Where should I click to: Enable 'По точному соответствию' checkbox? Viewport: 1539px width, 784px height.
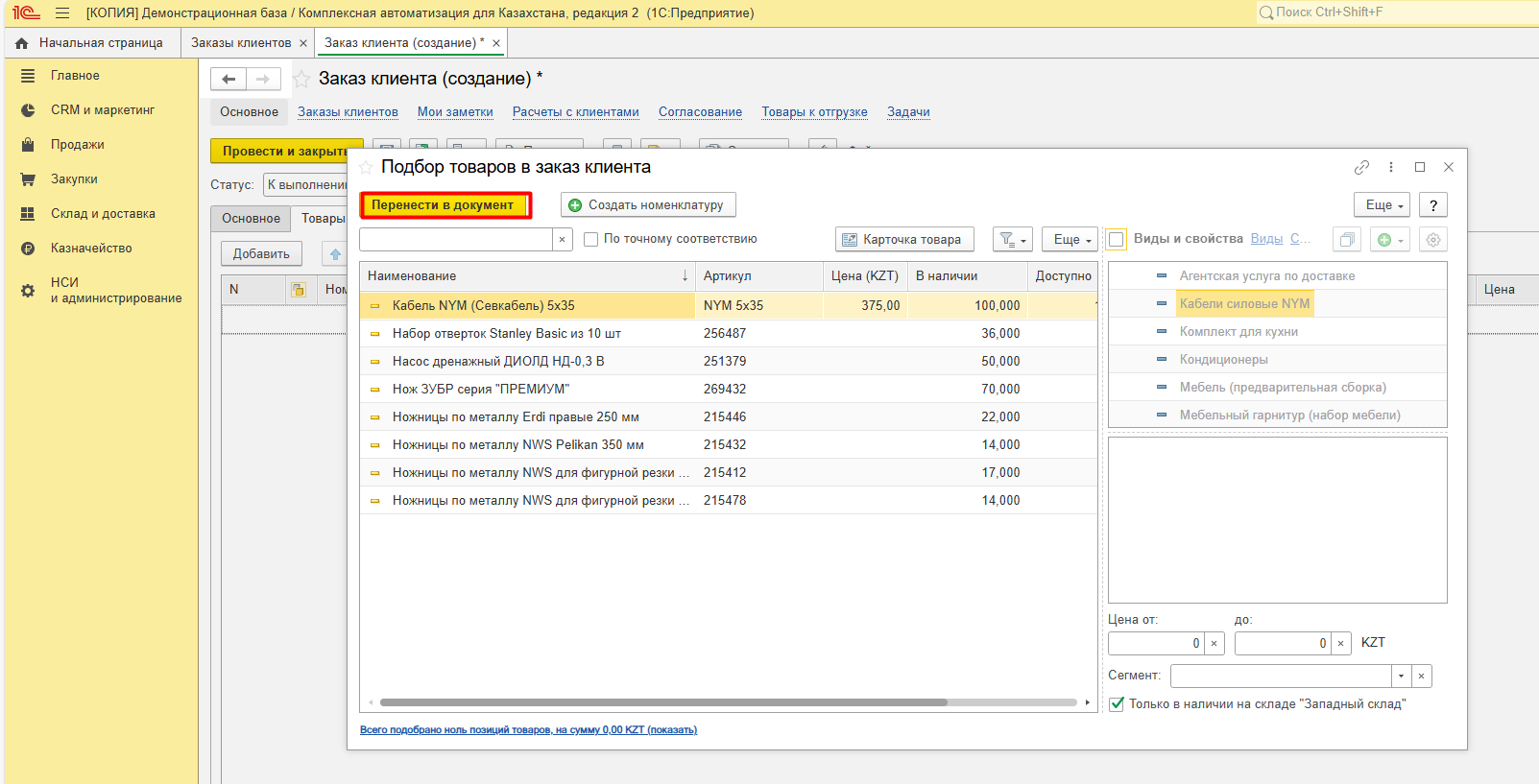point(591,240)
